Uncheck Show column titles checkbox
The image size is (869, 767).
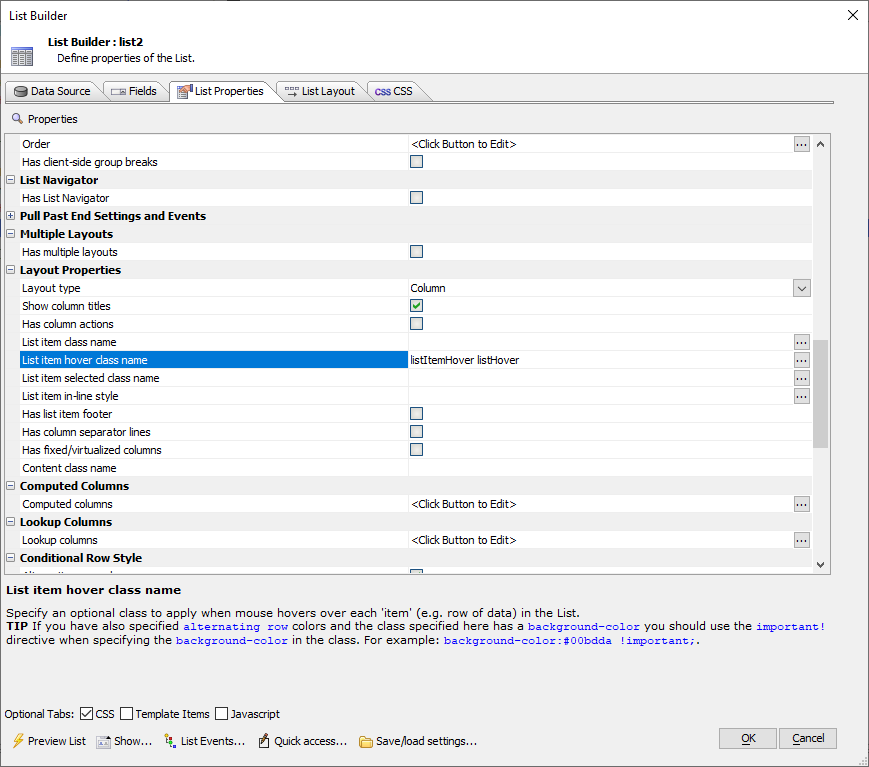click(x=416, y=306)
